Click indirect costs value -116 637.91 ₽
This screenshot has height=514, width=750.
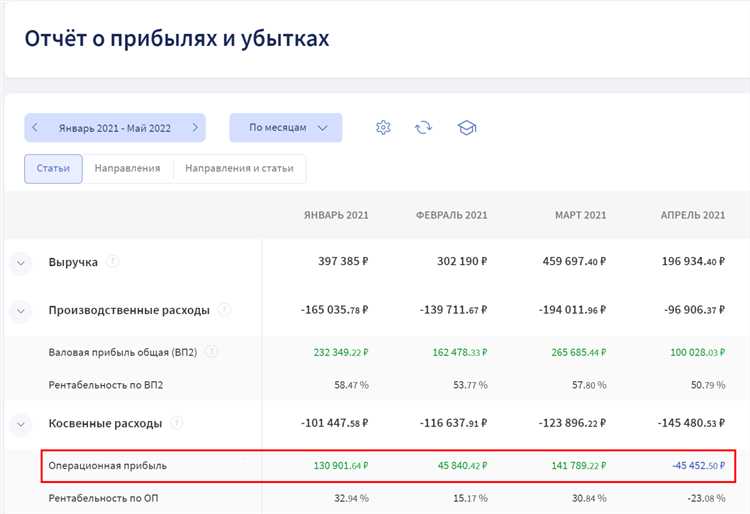point(453,423)
